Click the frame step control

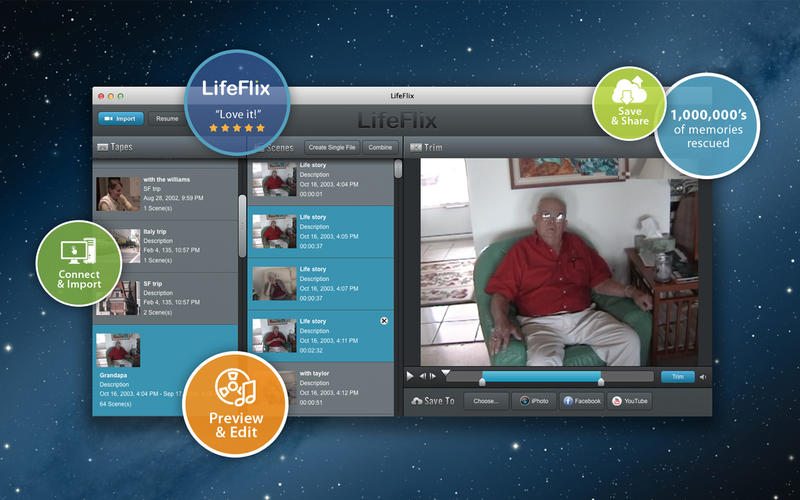[424, 376]
